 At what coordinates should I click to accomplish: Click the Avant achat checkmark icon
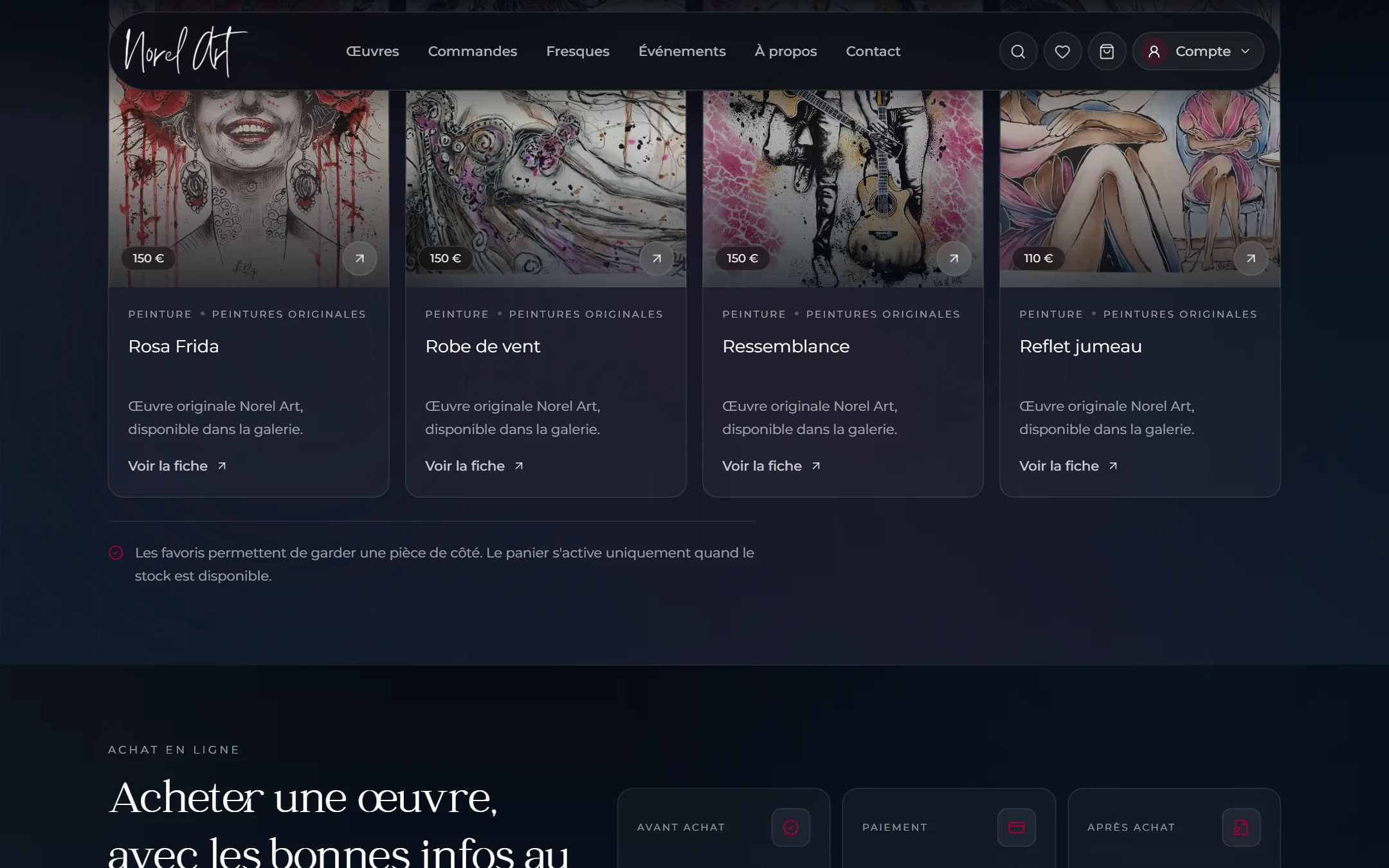pos(791,827)
